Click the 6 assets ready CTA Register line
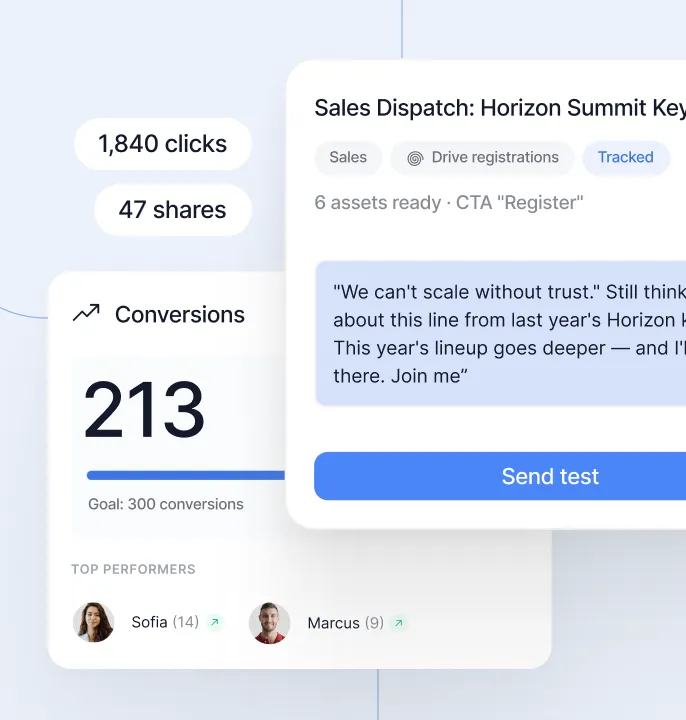 tap(449, 202)
